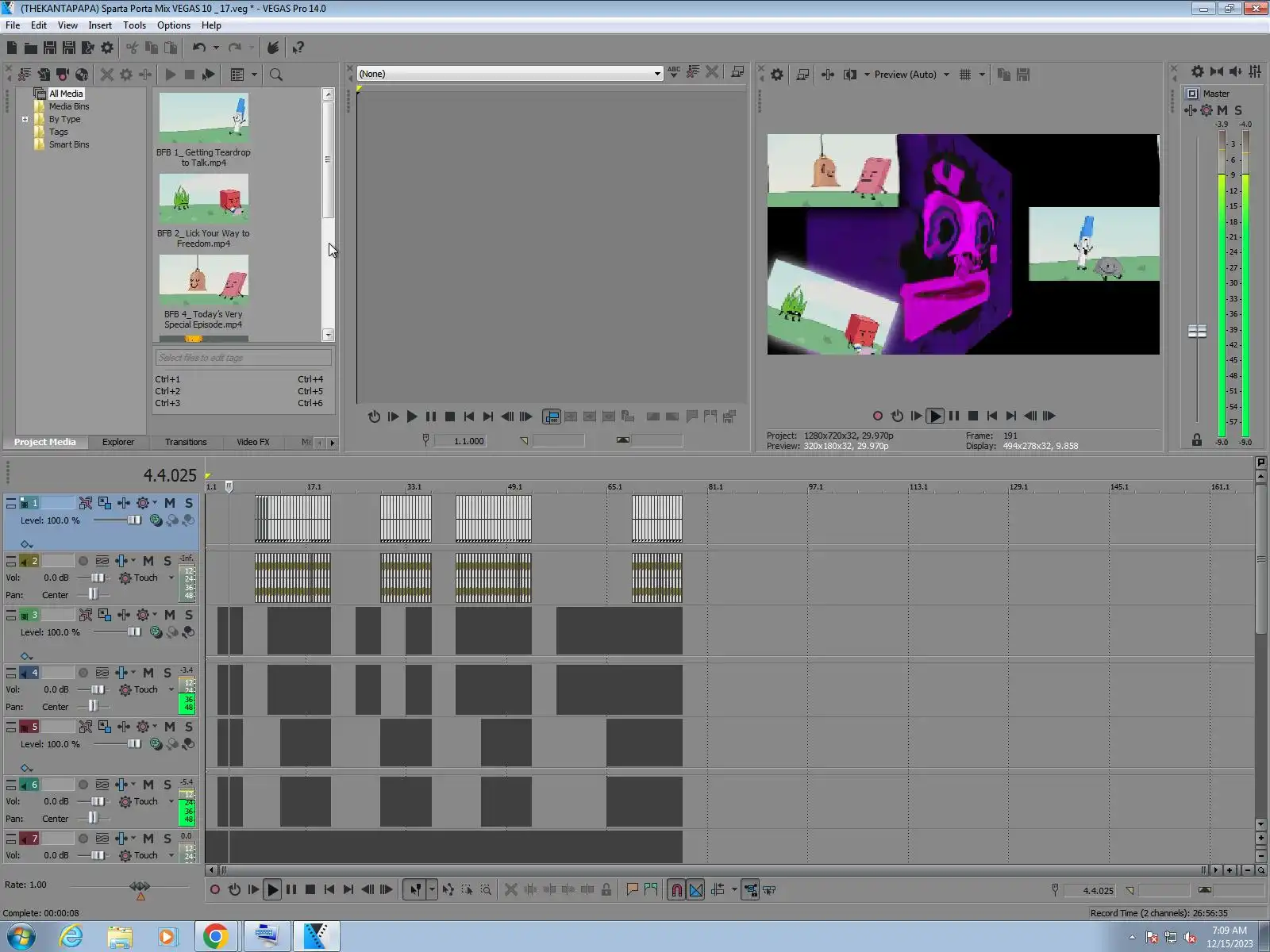Image resolution: width=1270 pixels, height=952 pixels.
Task: Show the overlays grid on the preview
Action: pyautogui.click(x=965, y=75)
